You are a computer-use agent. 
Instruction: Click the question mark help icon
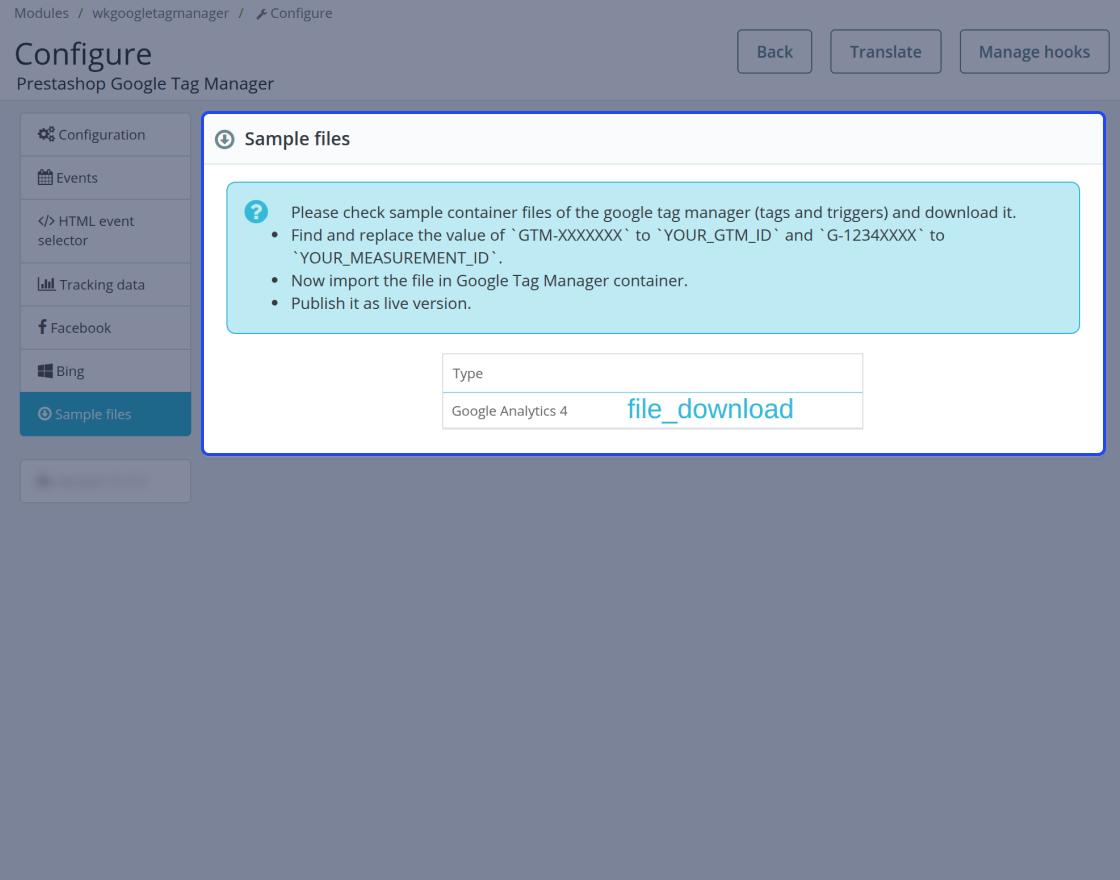[x=256, y=211]
